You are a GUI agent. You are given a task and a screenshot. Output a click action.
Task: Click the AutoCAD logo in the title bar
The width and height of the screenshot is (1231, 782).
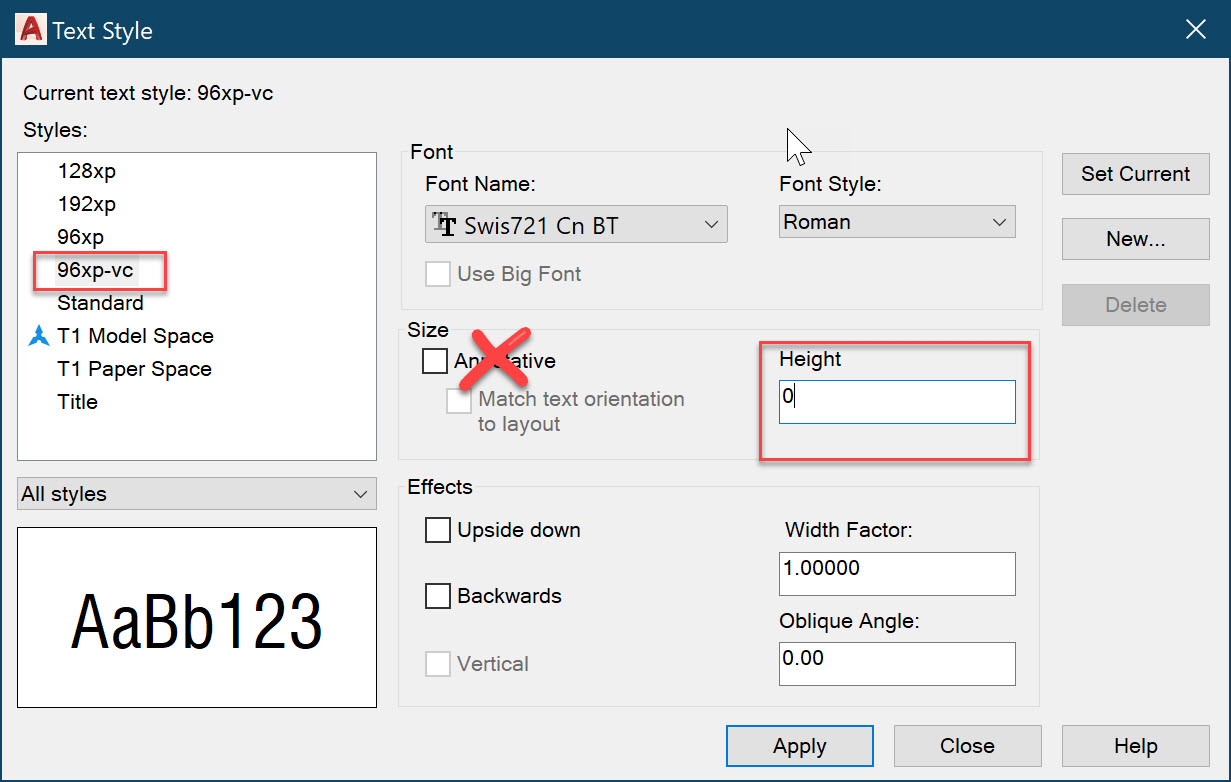click(x=29, y=29)
